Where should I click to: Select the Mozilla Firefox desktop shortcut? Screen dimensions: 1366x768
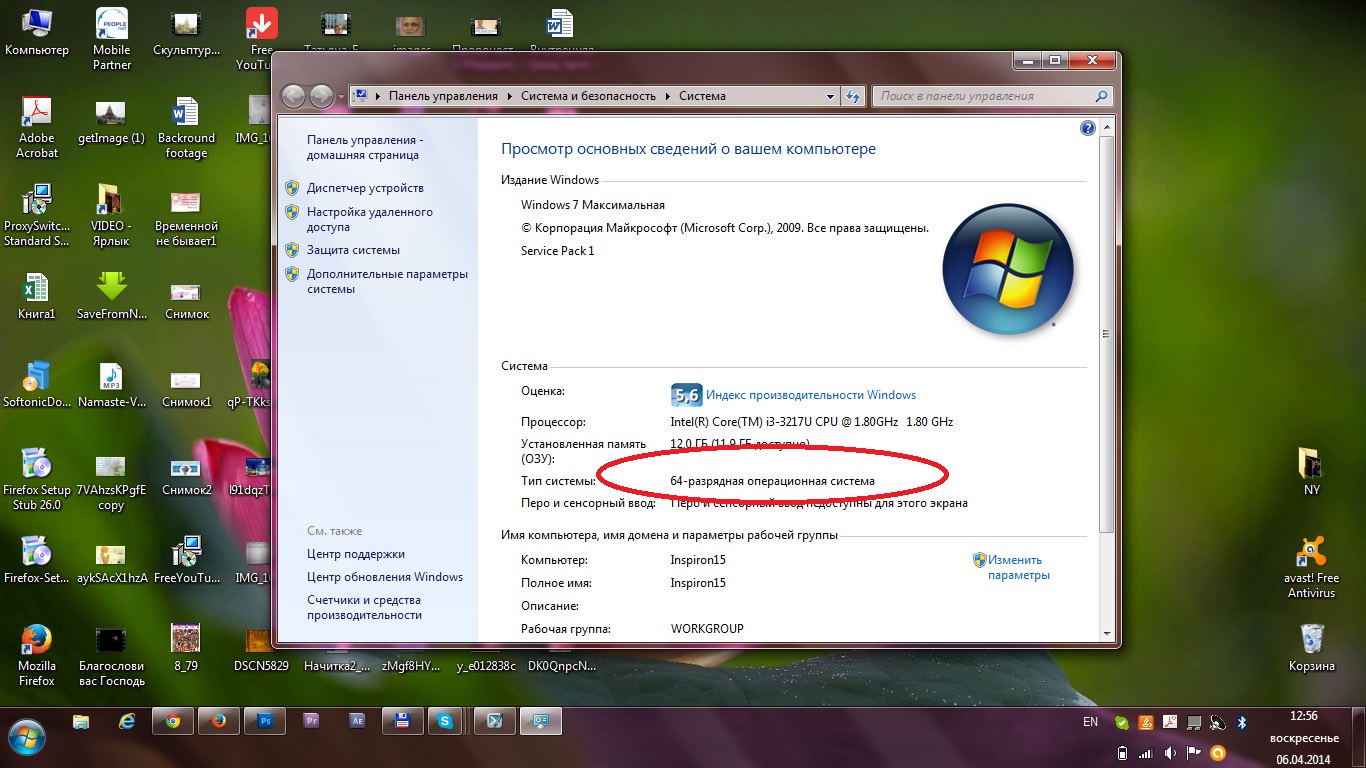point(37,655)
